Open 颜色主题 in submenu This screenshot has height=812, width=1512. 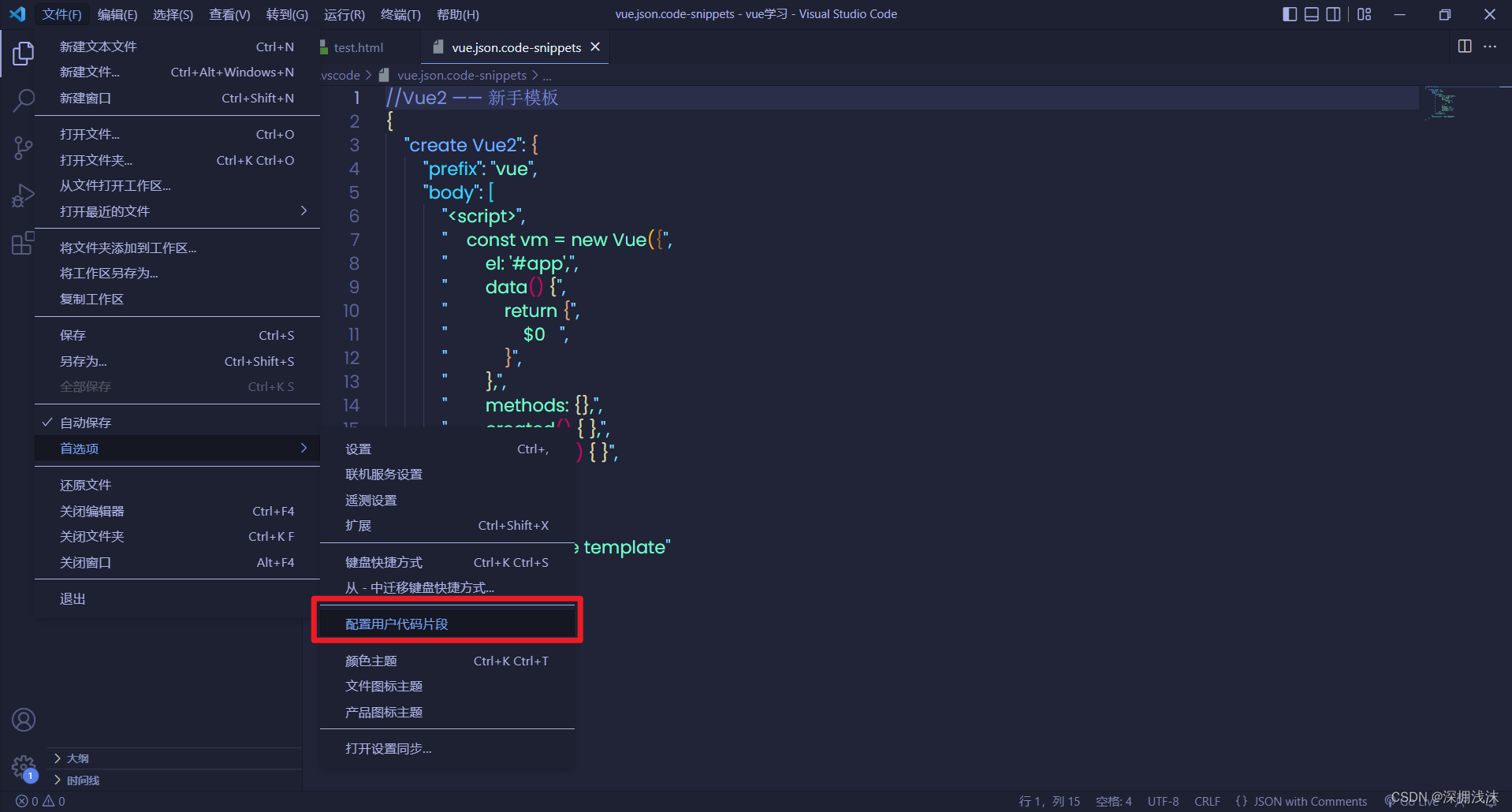coord(447,661)
